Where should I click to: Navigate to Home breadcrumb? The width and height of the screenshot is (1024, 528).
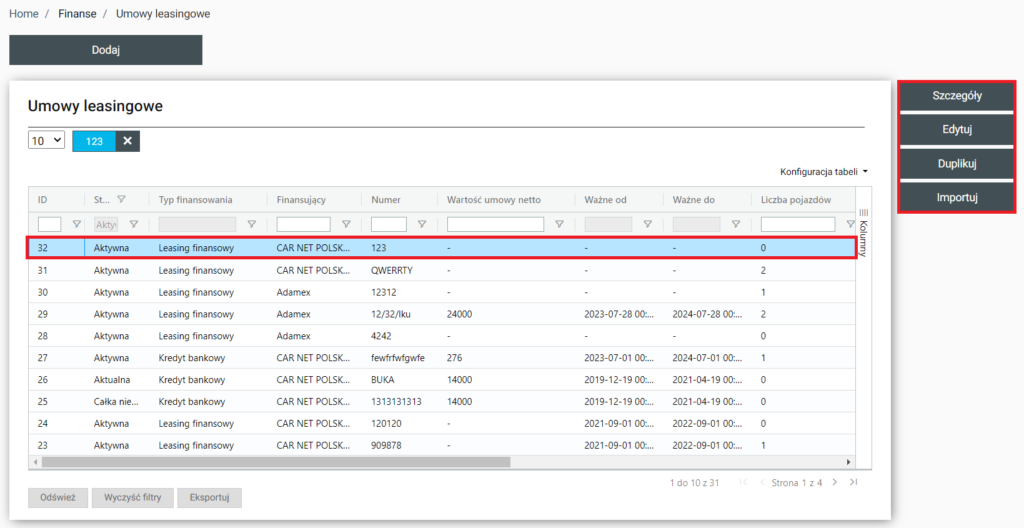[24, 14]
